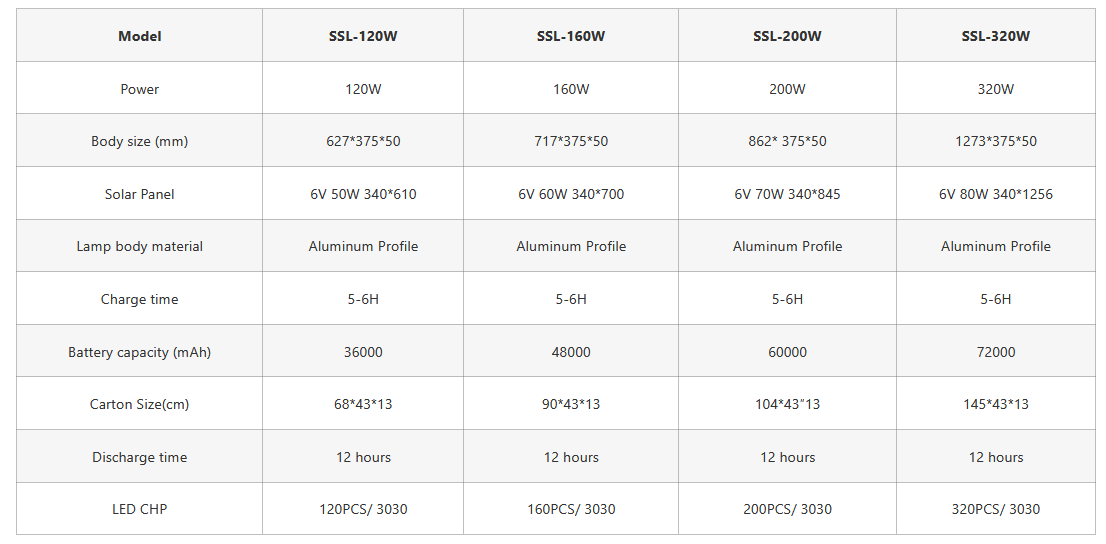The height and width of the screenshot is (544, 1106).
Task: Select the 6V 60W 340*700 cell
Action: pyautogui.click(x=571, y=194)
